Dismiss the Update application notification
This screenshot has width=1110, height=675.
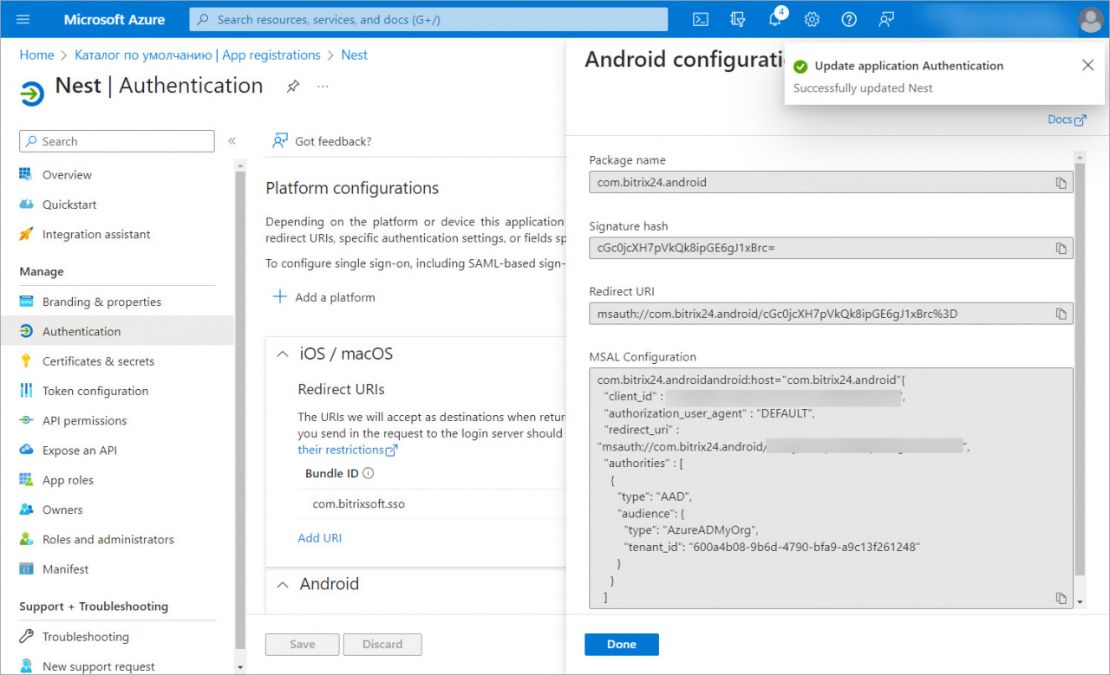point(1087,65)
